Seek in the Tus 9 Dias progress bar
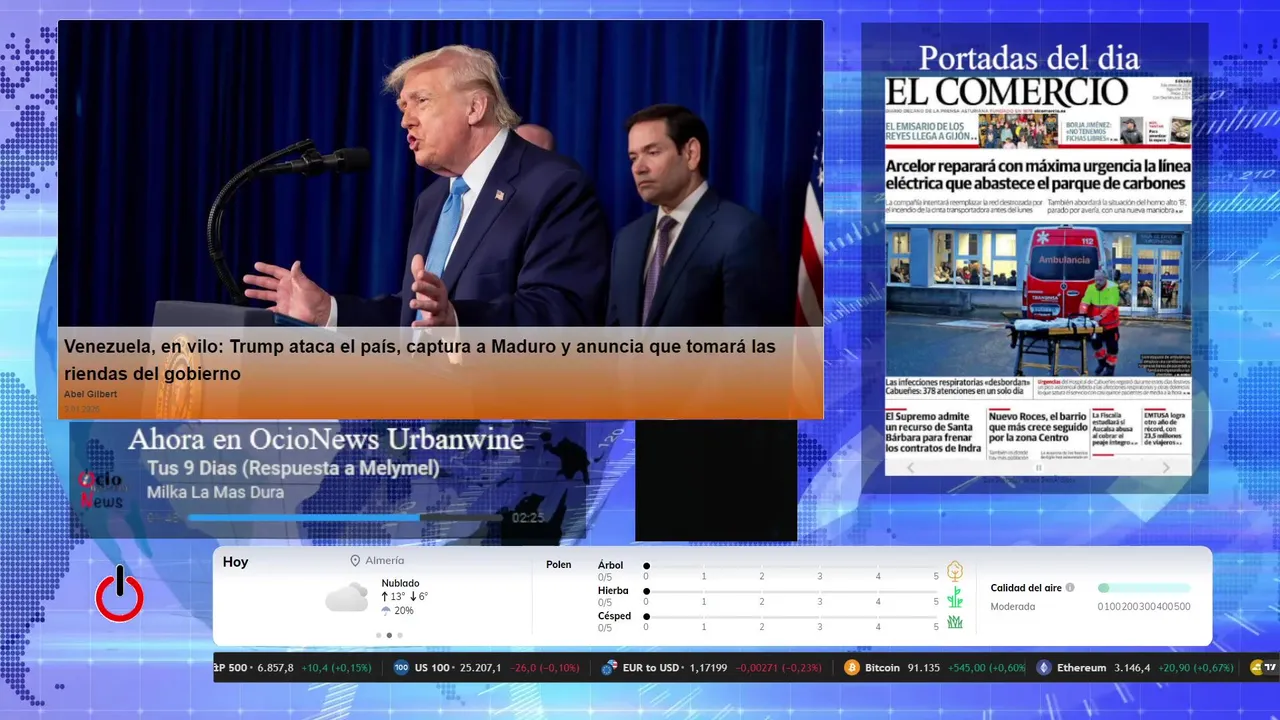Screen dimensions: 1280x720 (345, 518)
